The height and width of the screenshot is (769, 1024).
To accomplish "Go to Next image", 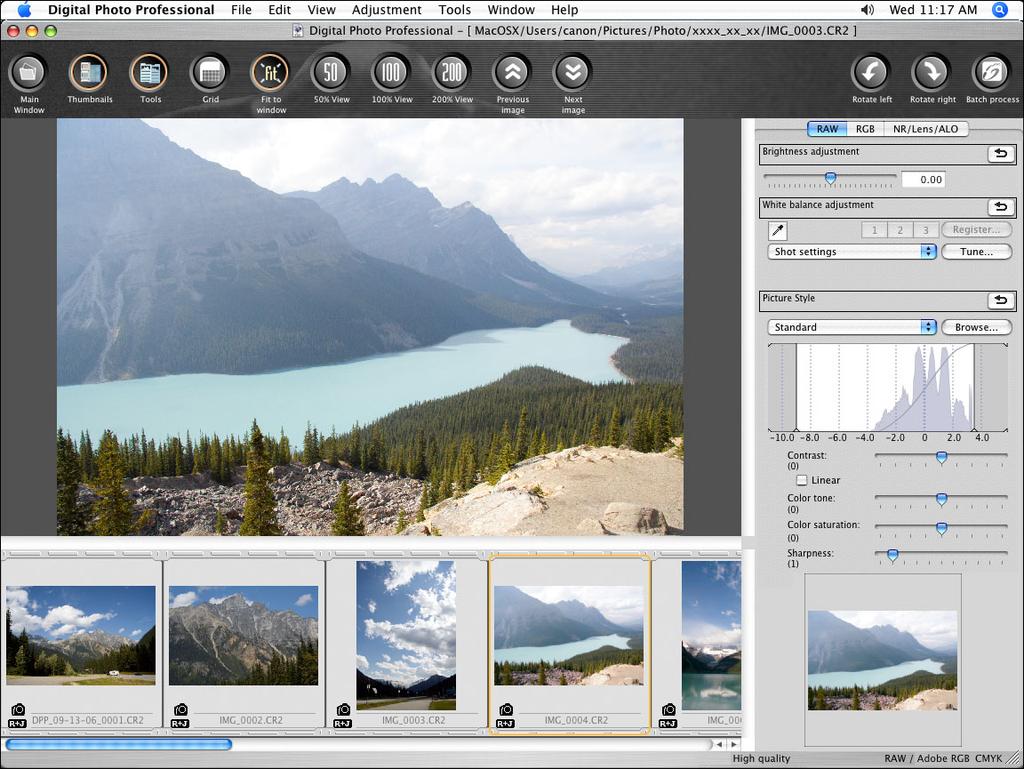I will click(573, 72).
